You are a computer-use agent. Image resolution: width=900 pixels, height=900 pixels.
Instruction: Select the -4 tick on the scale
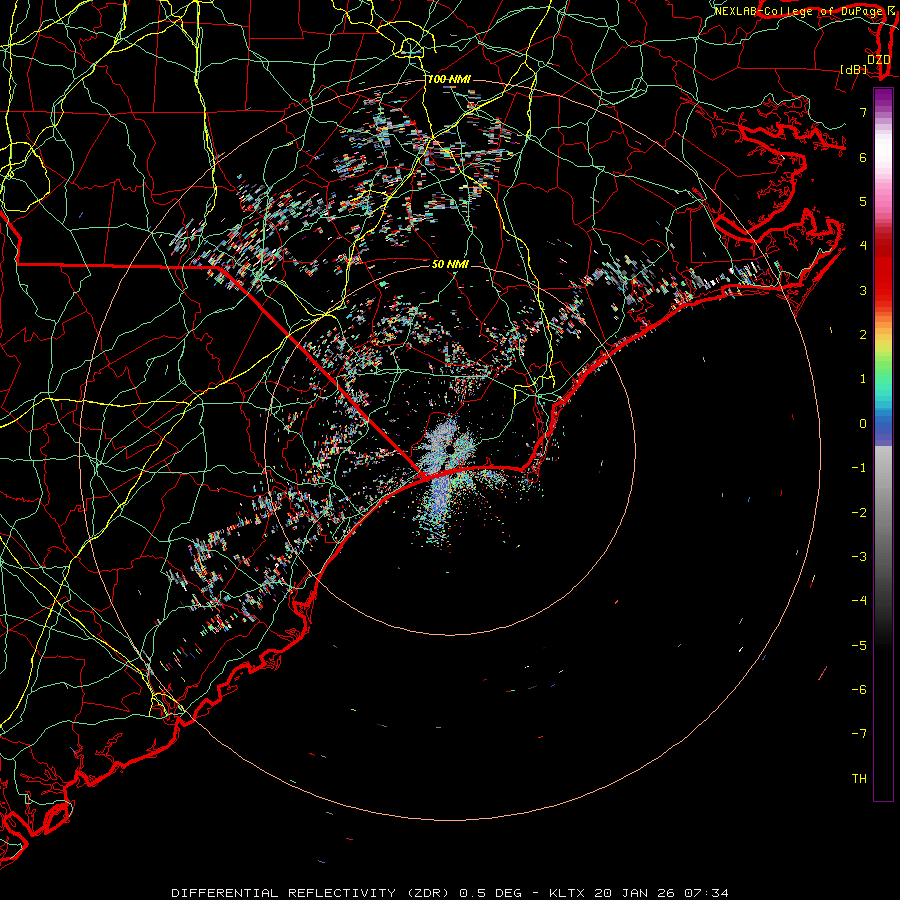coord(859,601)
